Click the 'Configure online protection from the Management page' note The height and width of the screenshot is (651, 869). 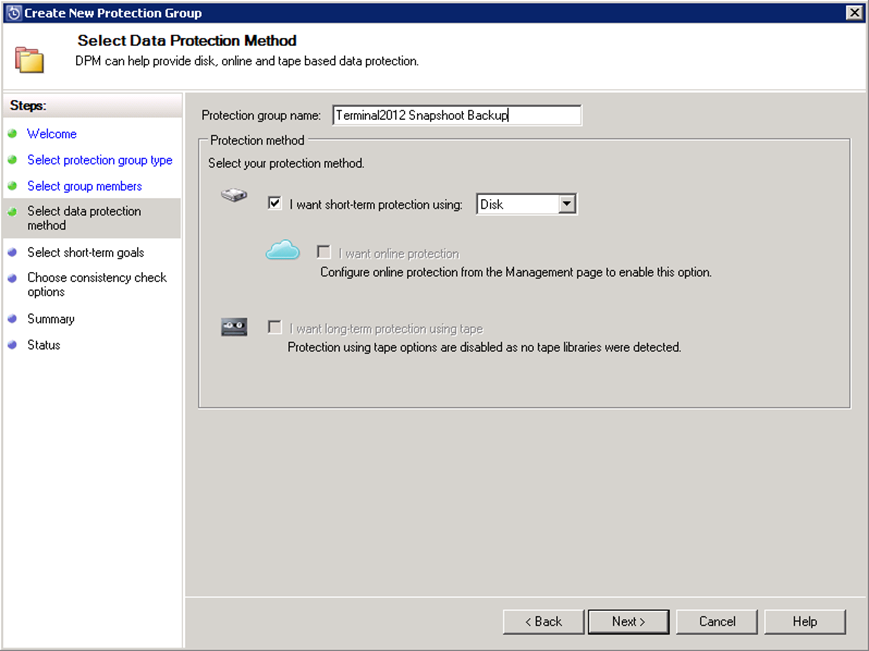point(516,272)
